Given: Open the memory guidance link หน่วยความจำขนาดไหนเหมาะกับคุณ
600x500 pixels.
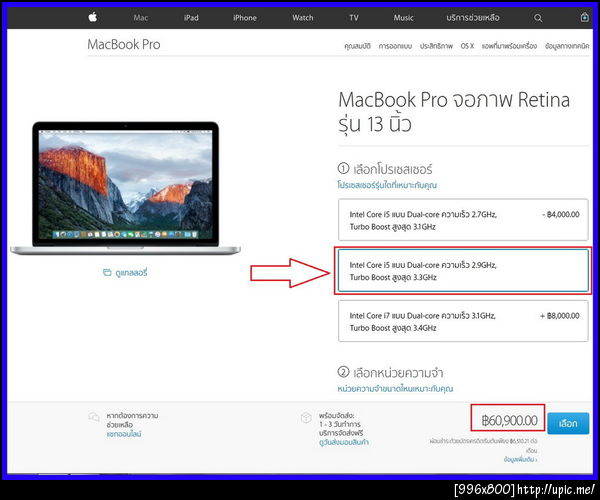Looking at the screenshot, I should 395,389.
